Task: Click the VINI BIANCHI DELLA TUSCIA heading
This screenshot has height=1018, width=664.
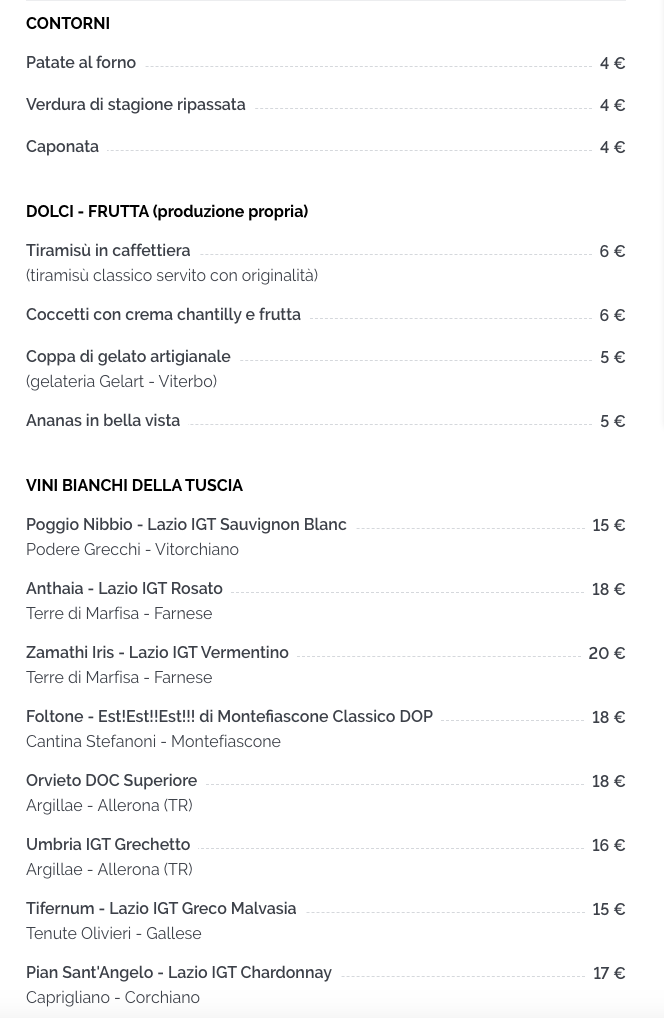Action: tap(134, 486)
